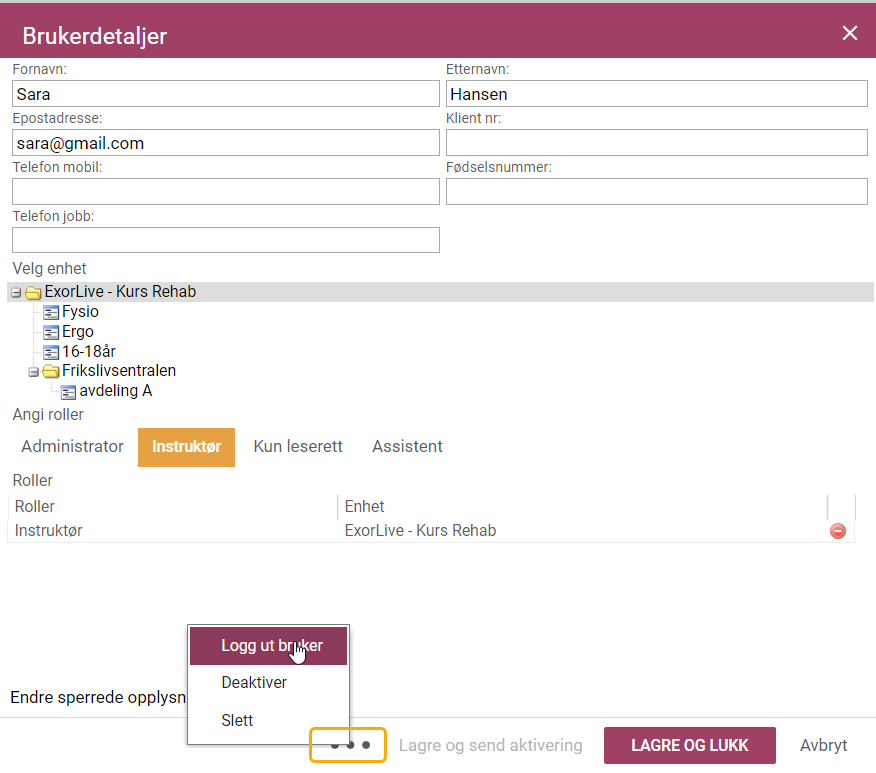Viewport: 876px width, 773px height.
Task: Click the 16-18år unit icon
Action: [x=51, y=352]
